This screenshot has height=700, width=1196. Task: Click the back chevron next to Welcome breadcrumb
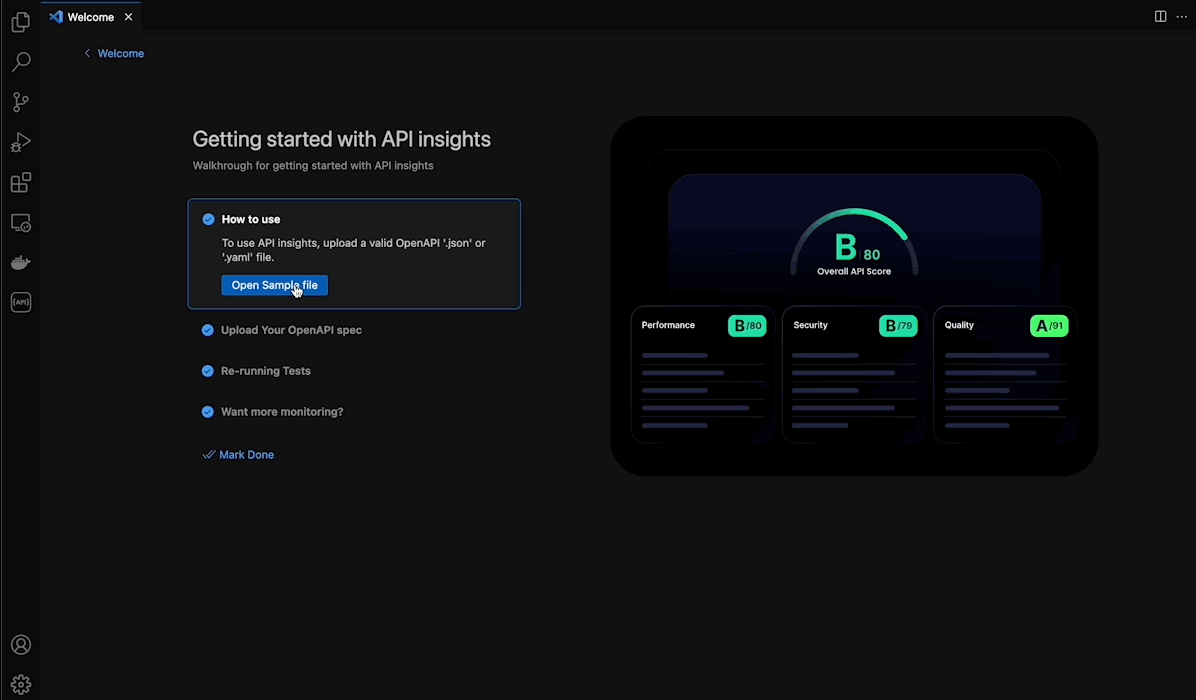pos(88,53)
